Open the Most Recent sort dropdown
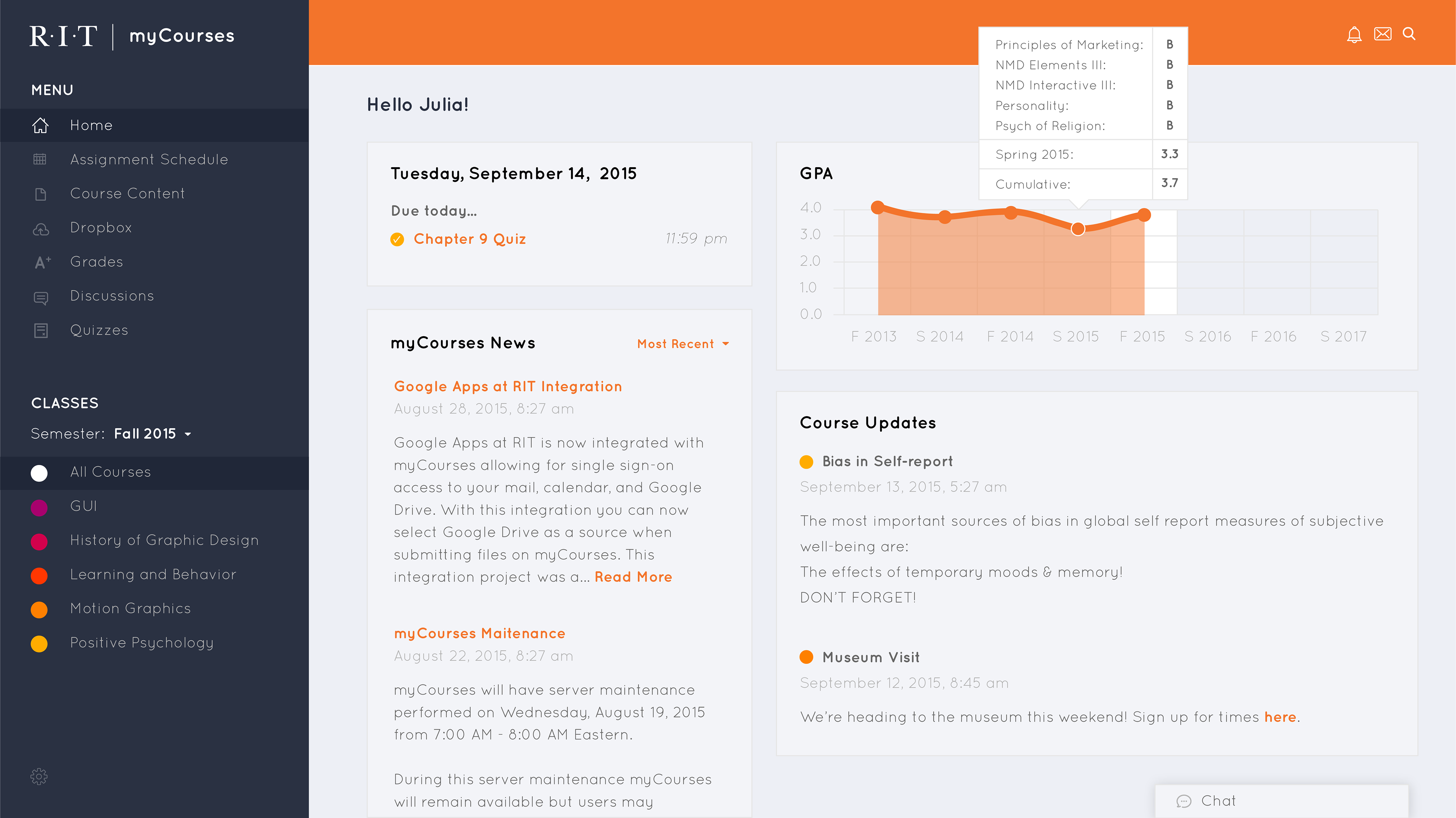This screenshot has height=818, width=1456. (683, 344)
